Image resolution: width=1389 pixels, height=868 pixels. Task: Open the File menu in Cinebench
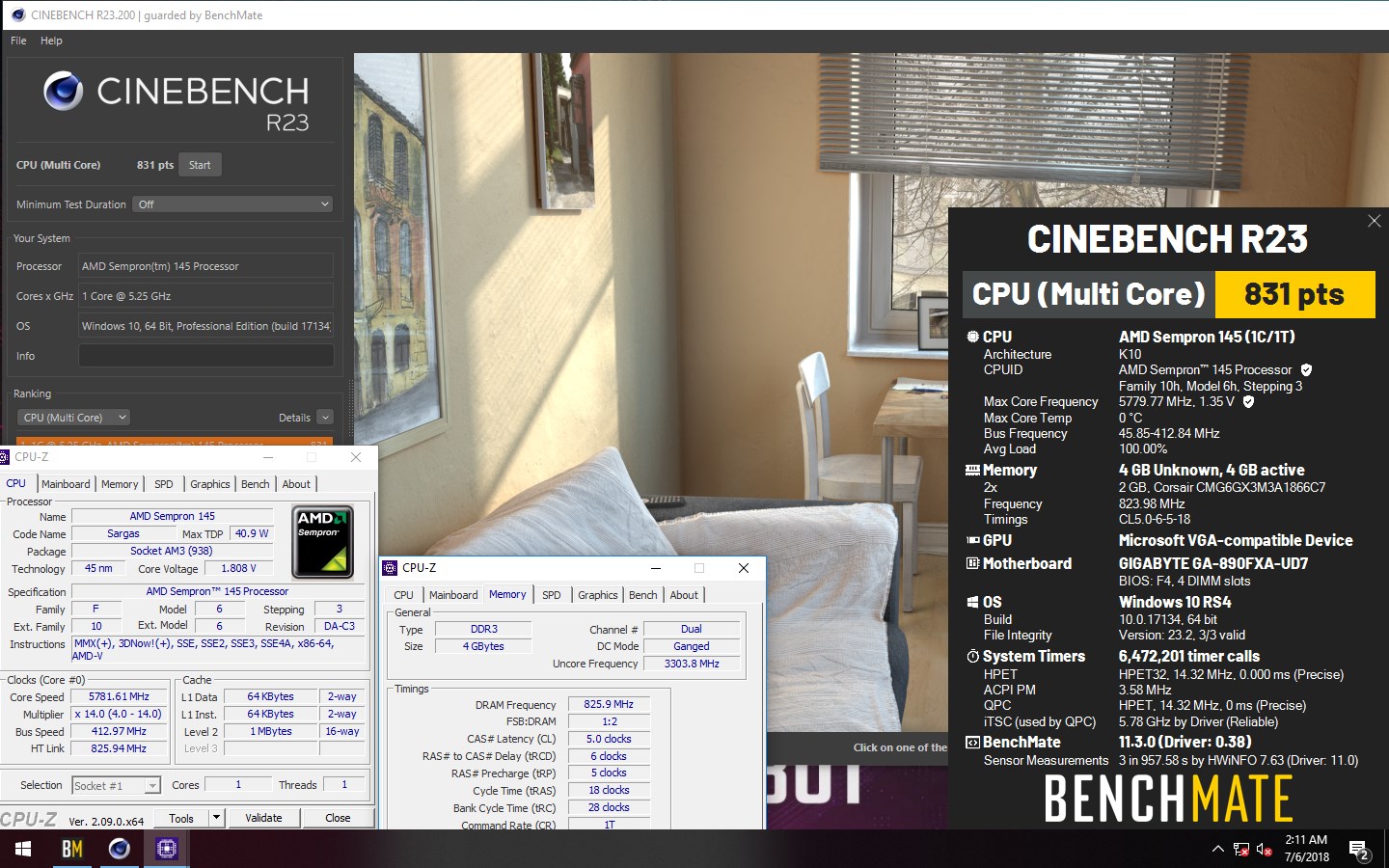tap(18, 41)
